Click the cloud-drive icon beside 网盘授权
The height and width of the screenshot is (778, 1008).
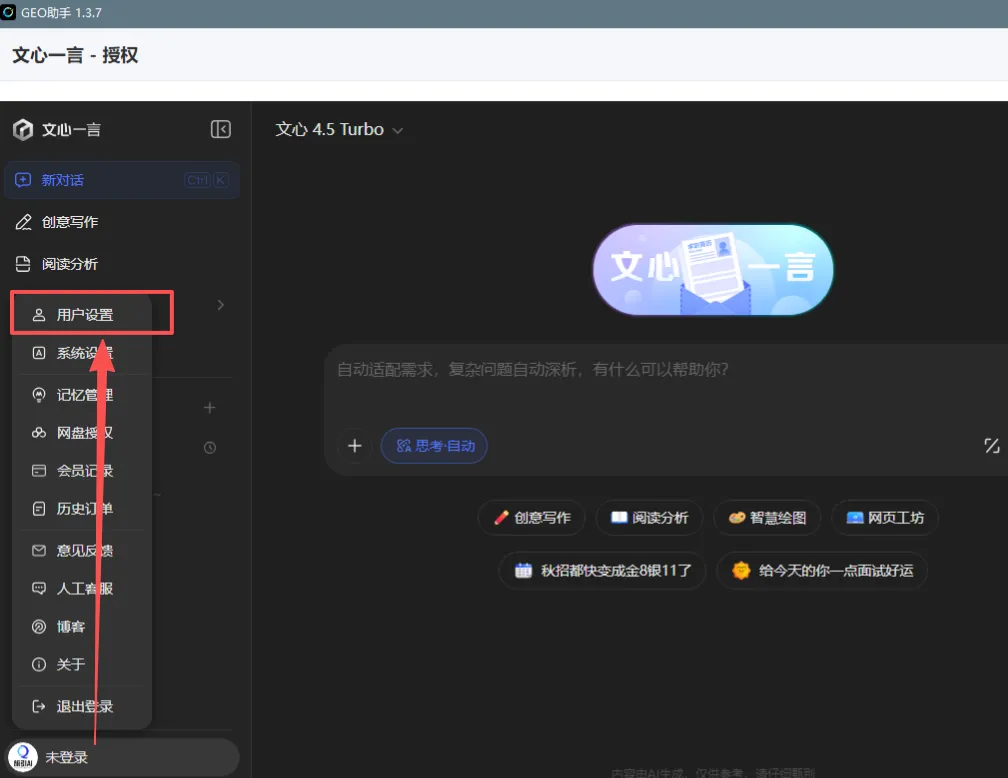[x=39, y=433]
